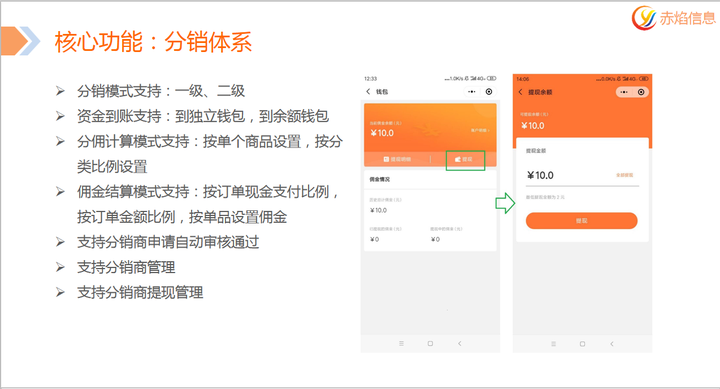The height and width of the screenshot is (389, 720).
Task: Tap the ¥10.0 balance on wallet card
Action: (x=382, y=133)
